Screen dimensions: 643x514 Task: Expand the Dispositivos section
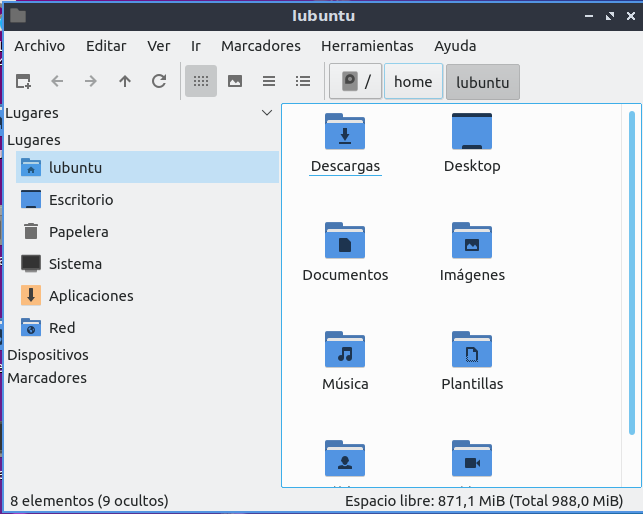48,355
